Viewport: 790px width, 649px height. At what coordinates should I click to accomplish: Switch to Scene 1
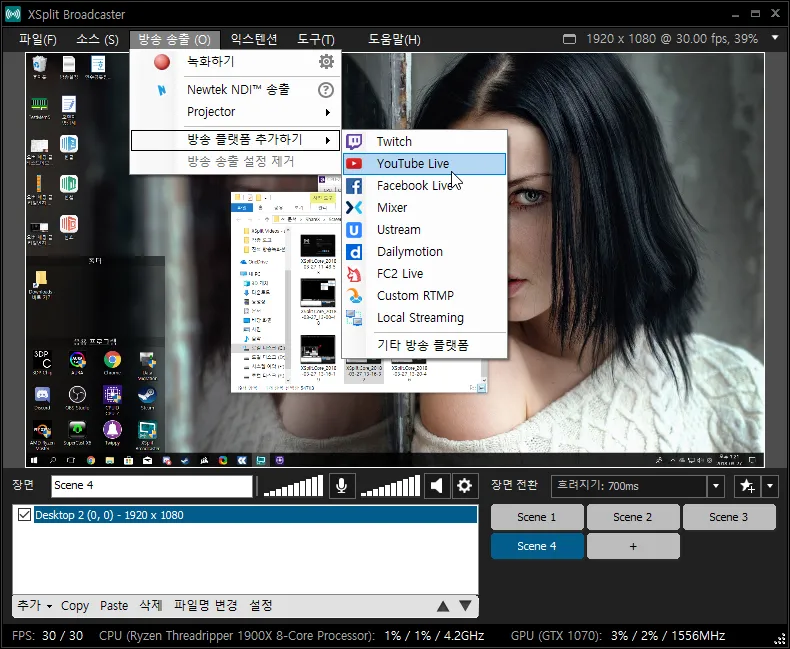pyautogui.click(x=537, y=517)
